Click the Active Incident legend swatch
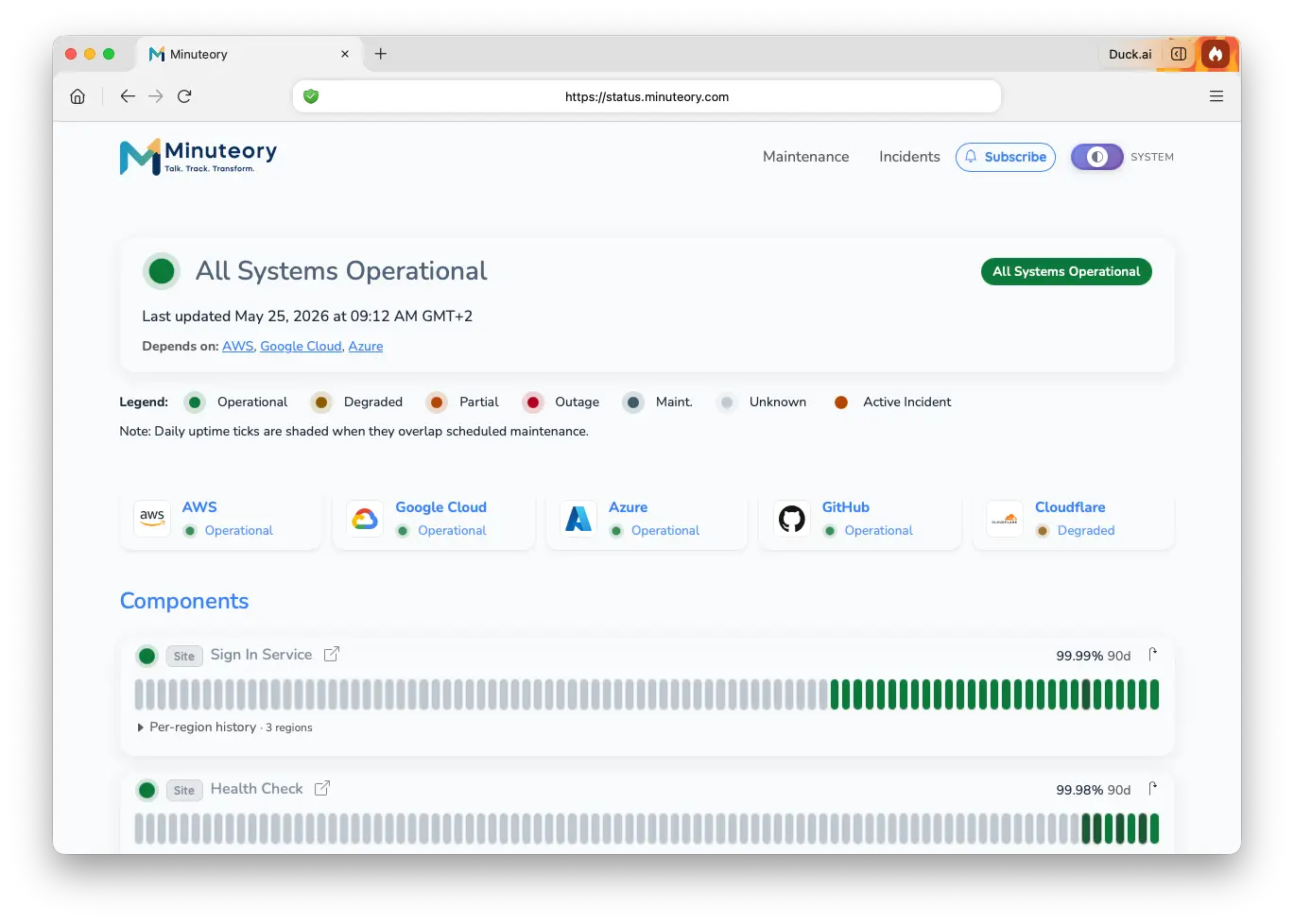Image resolution: width=1294 pixels, height=924 pixels. pyautogui.click(x=841, y=402)
